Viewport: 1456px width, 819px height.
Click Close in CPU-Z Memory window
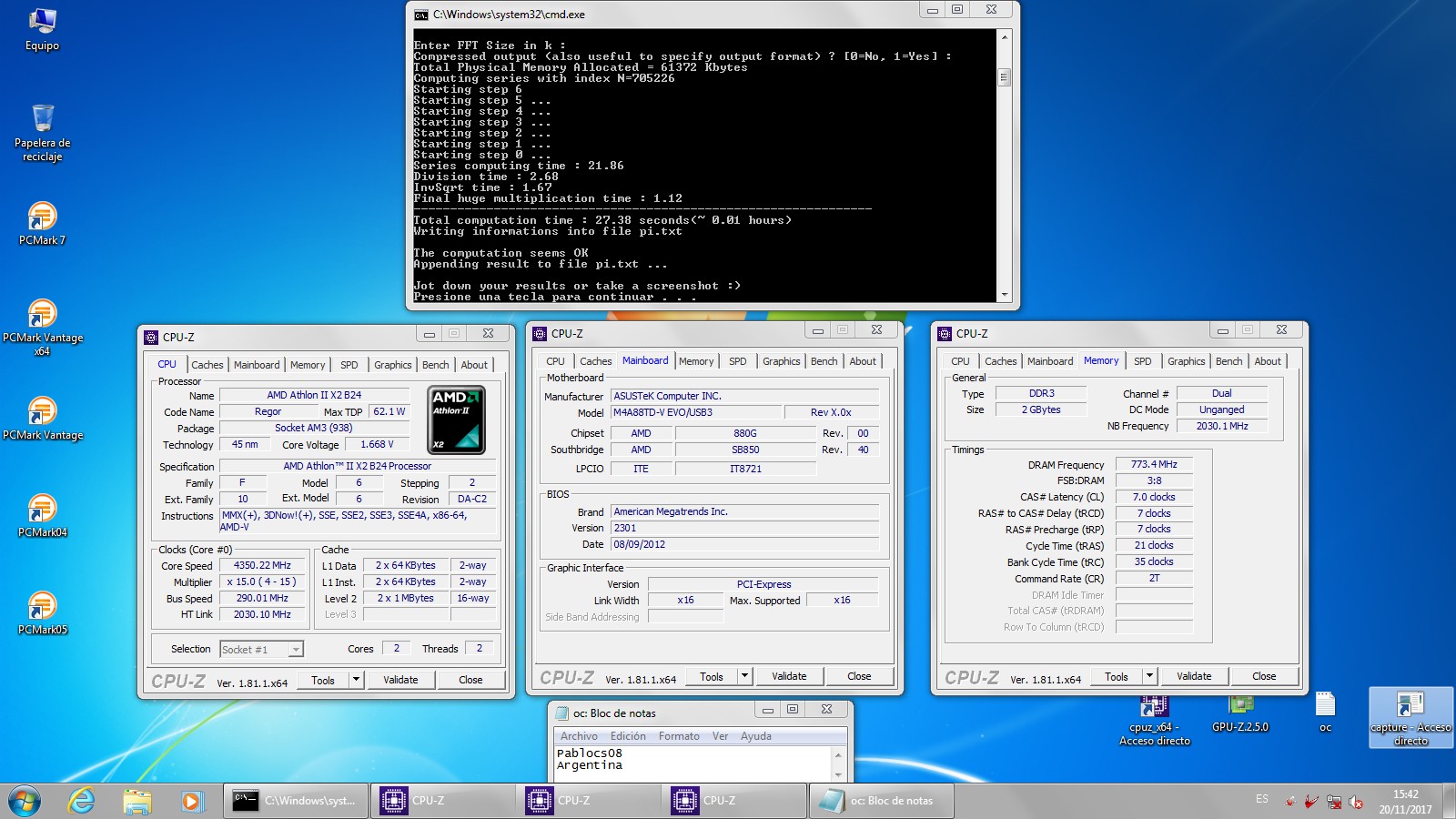1264,676
